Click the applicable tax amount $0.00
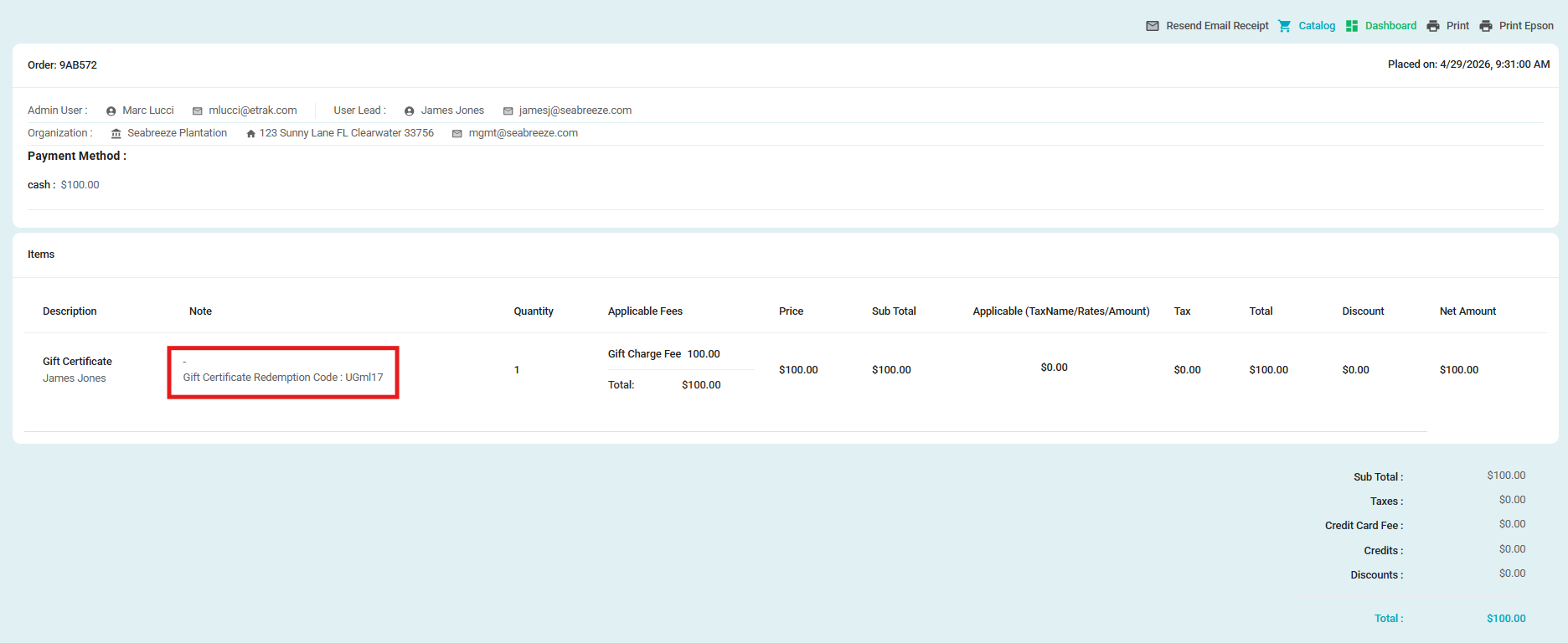This screenshot has height=643, width=1568. 1054,368
